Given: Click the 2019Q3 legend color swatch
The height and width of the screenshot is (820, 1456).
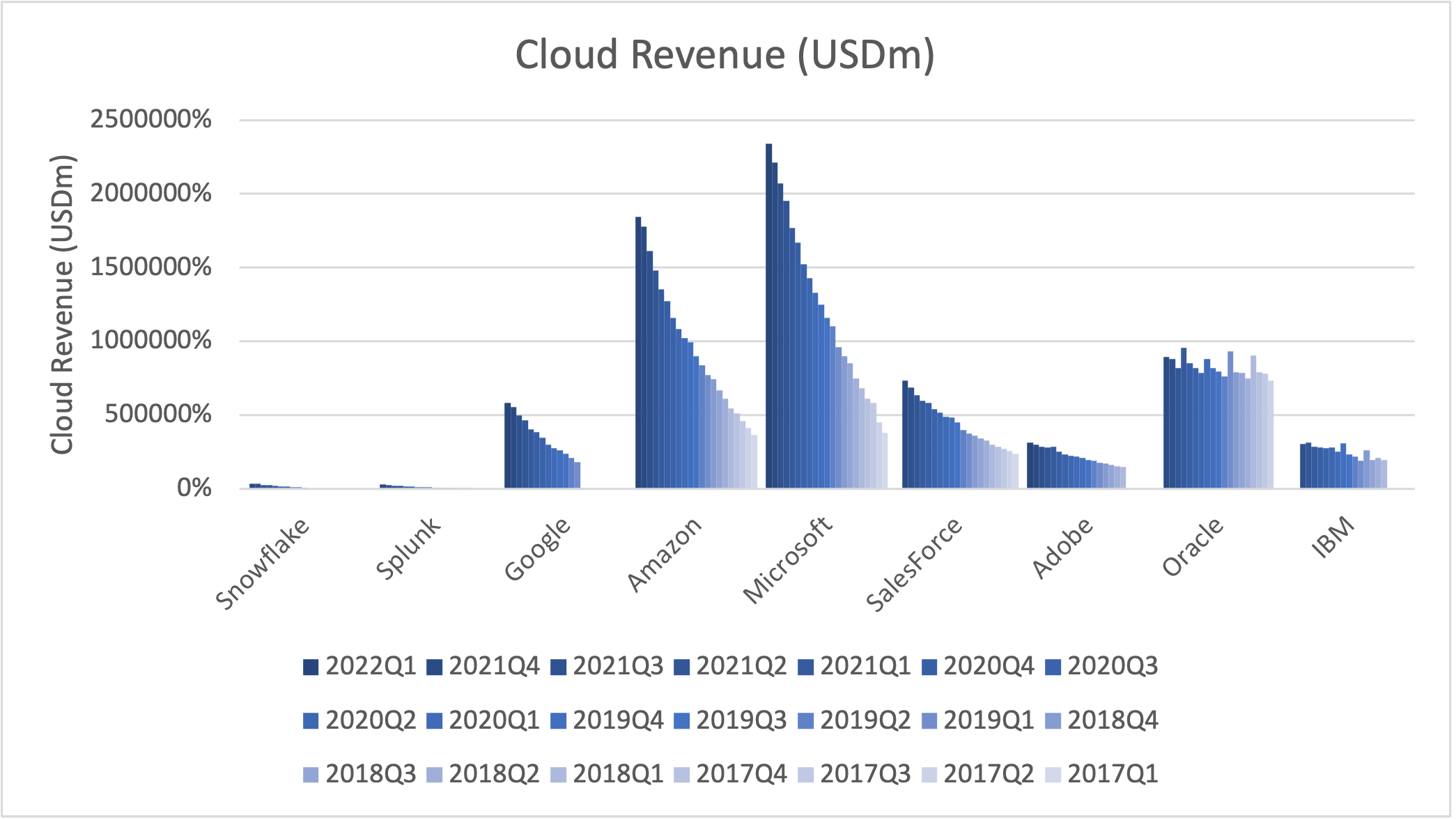Looking at the screenshot, I should click(681, 720).
